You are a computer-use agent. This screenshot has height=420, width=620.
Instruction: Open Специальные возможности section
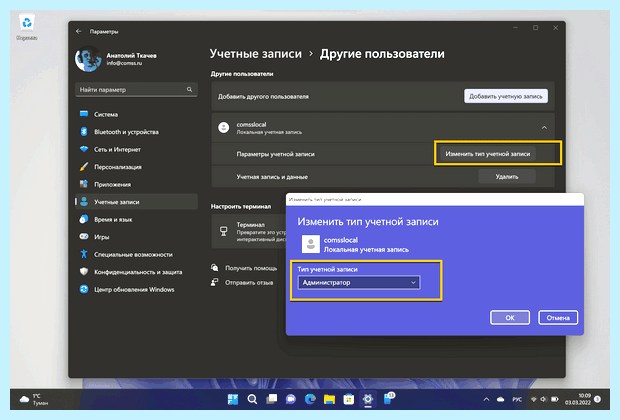click(136, 254)
